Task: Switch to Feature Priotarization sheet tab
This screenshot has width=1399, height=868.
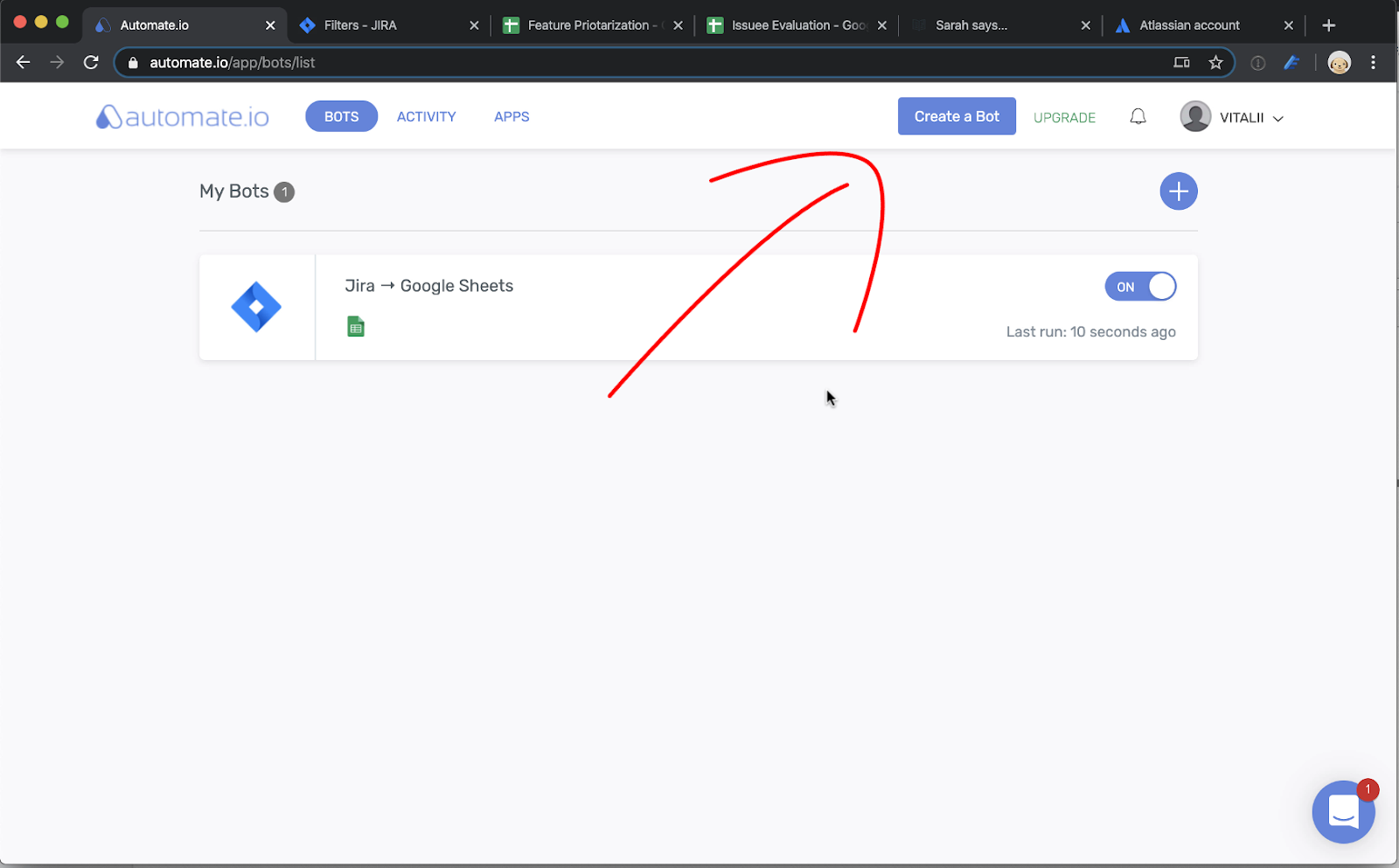Action: (x=593, y=25)
